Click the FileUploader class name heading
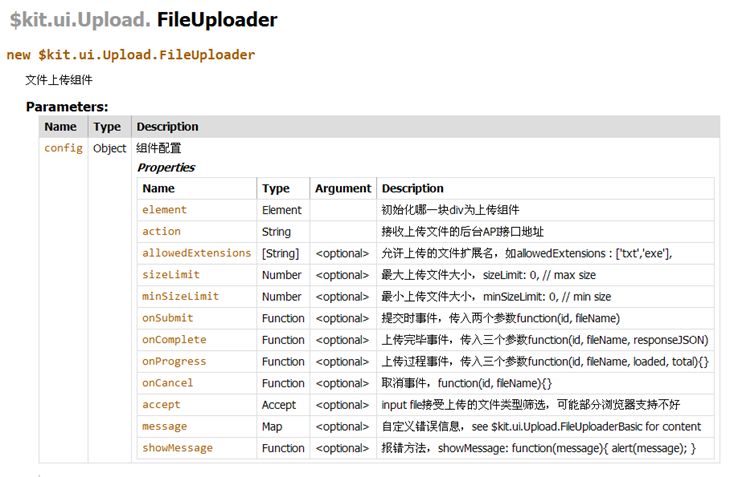The width and height of the screenshot is (734, 477). [217, 20]
